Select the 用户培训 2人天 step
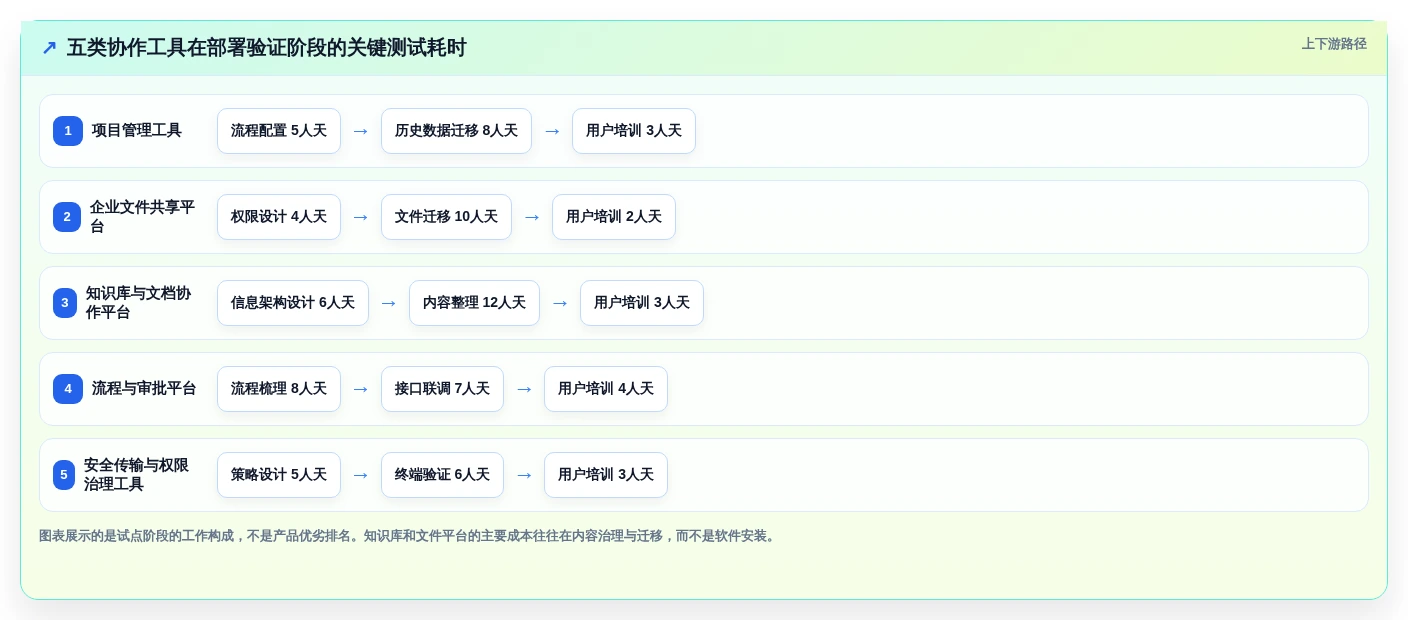1408x620 pixels. click(x=614, y=217)
